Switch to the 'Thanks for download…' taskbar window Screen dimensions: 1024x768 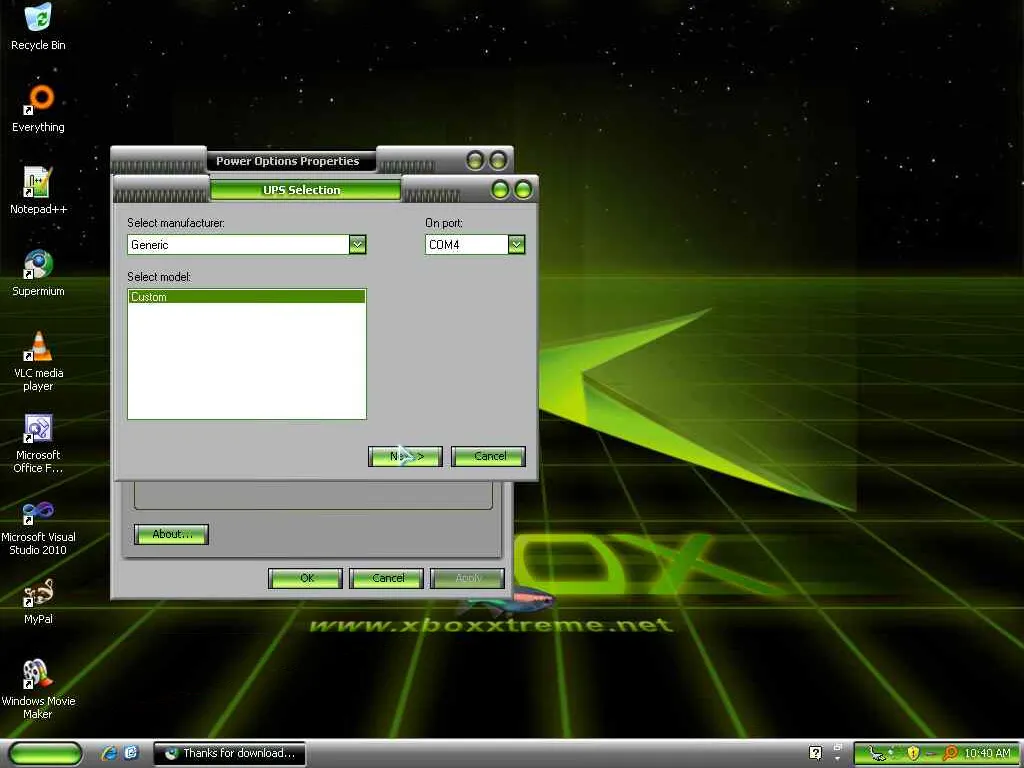228,753
